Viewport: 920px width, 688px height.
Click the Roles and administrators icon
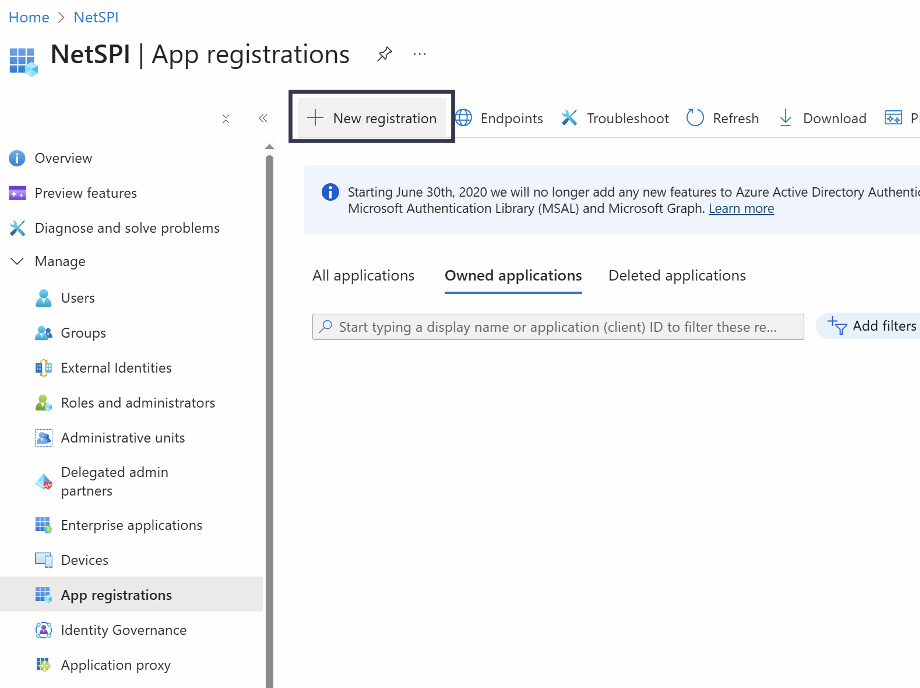point(43,403)
